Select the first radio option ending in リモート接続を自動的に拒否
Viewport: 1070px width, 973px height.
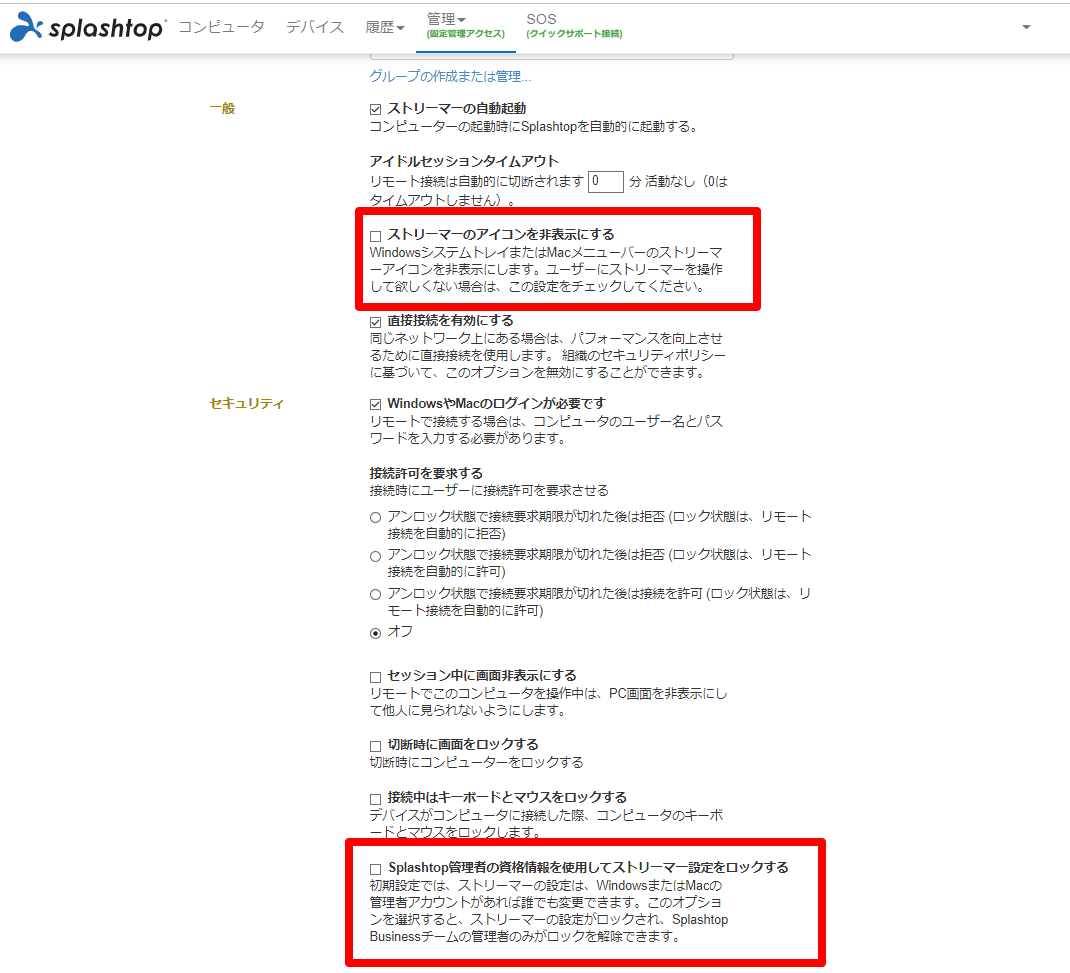pyautogui.click(x=375, y=518)
